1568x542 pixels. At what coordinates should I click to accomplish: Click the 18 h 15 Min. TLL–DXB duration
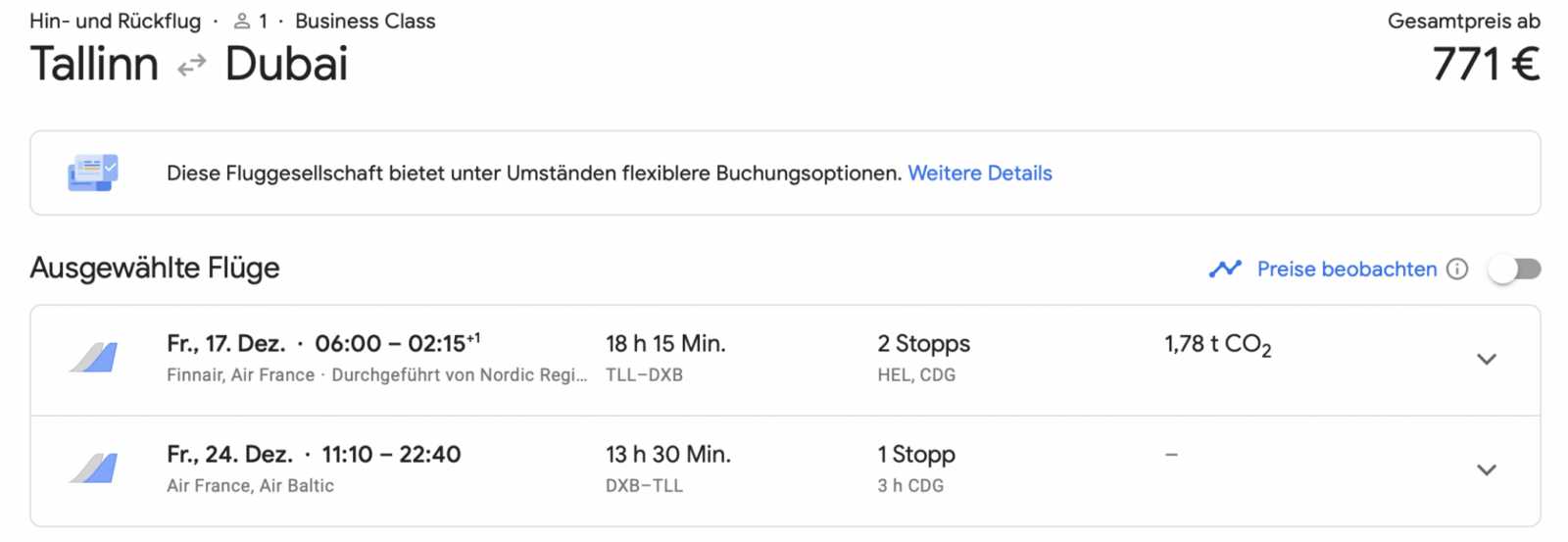(665, 359)
